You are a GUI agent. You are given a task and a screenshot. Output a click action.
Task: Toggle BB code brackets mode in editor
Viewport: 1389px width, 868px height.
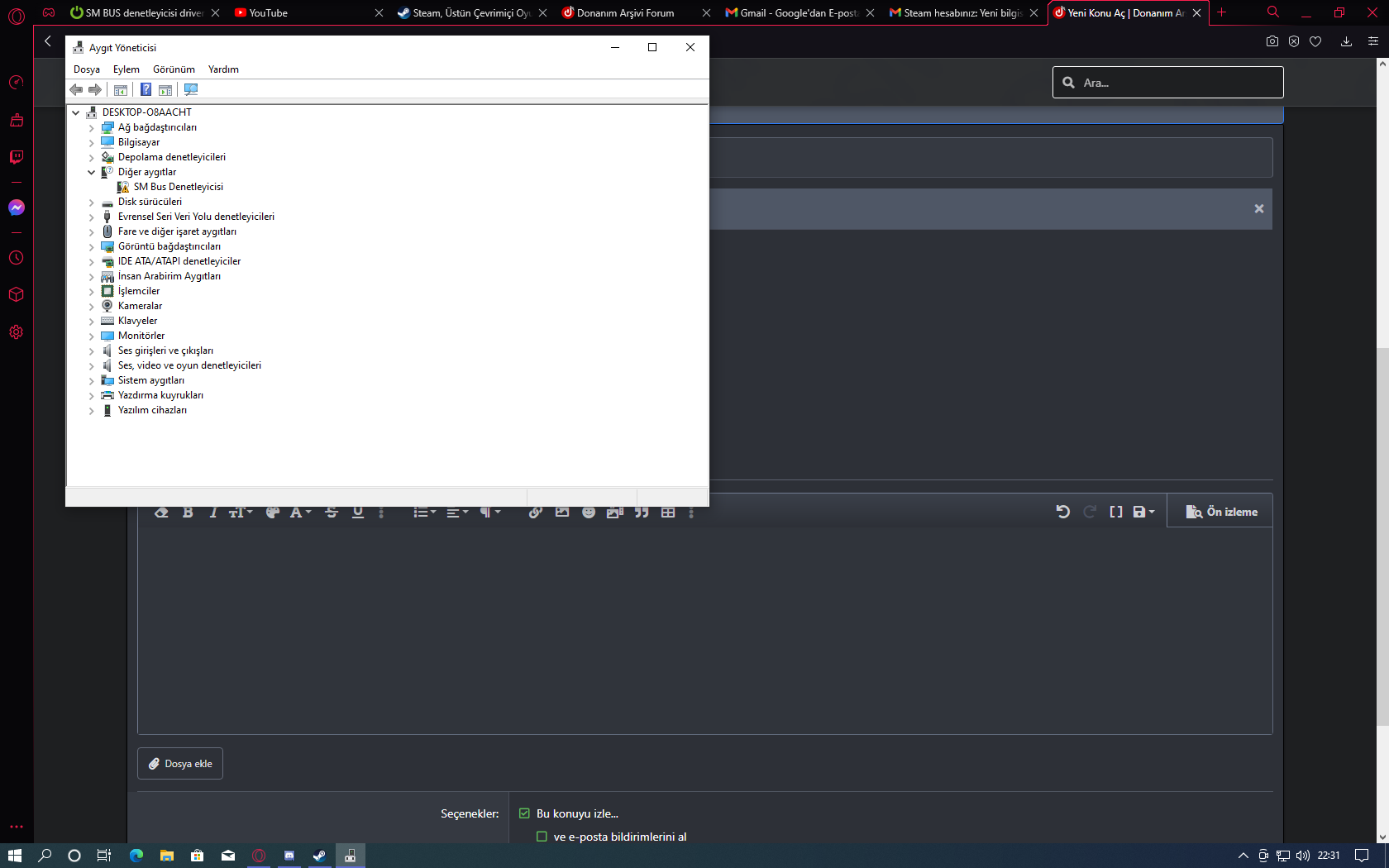pos(1116,512)
